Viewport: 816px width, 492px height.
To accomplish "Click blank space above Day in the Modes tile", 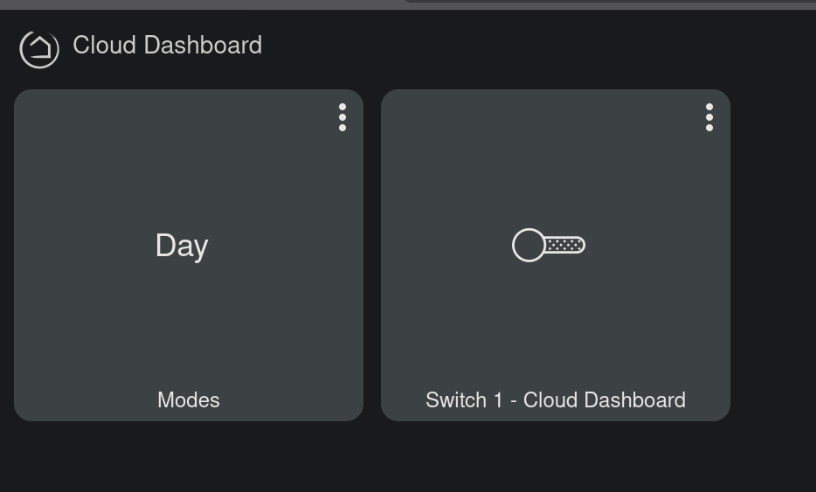I will coord(181,160).
